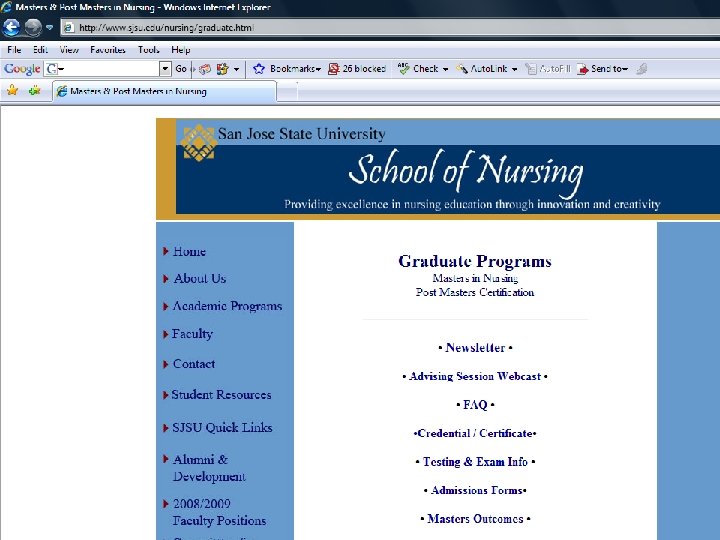Open the Send to menu

pos(602,69)
